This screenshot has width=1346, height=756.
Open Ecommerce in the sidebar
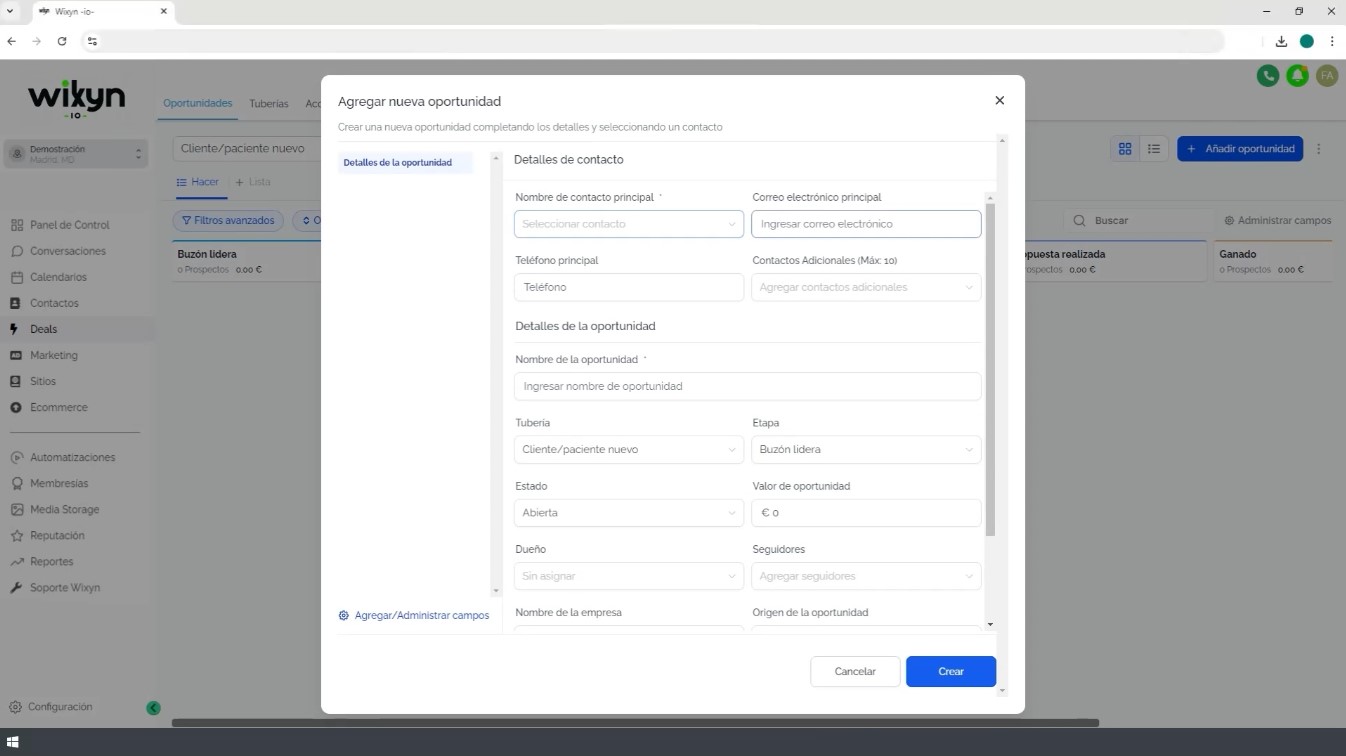tap(58, 407)
